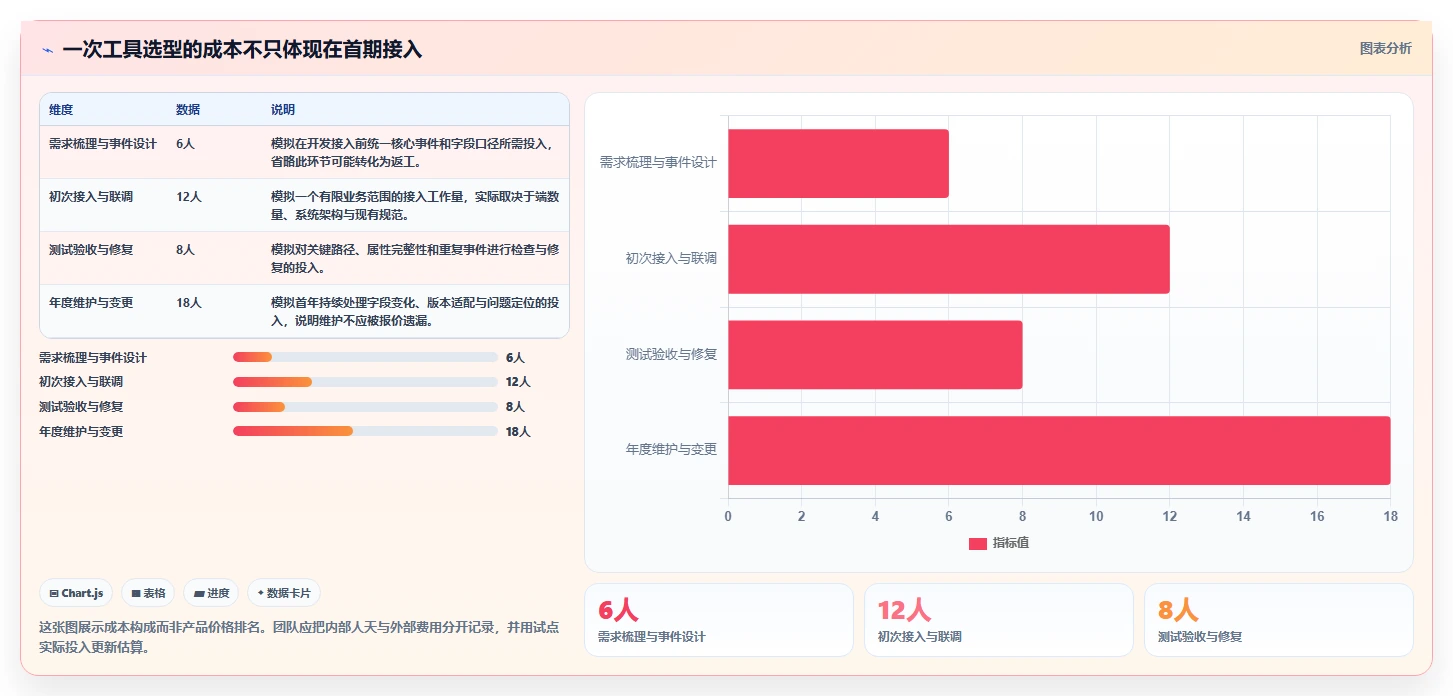1453x696 pixels.
Task: Click the 表格 chip
Action: click(148, 593)
